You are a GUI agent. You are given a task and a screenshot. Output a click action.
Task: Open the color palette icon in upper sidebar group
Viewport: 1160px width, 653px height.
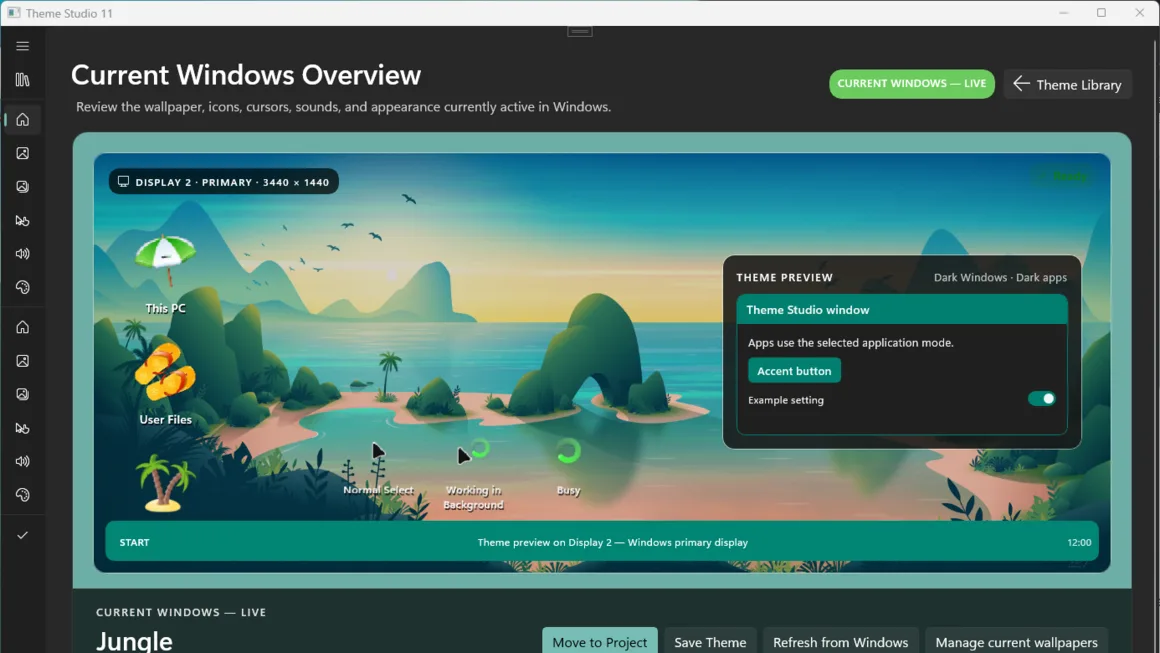tap(22, 288)
